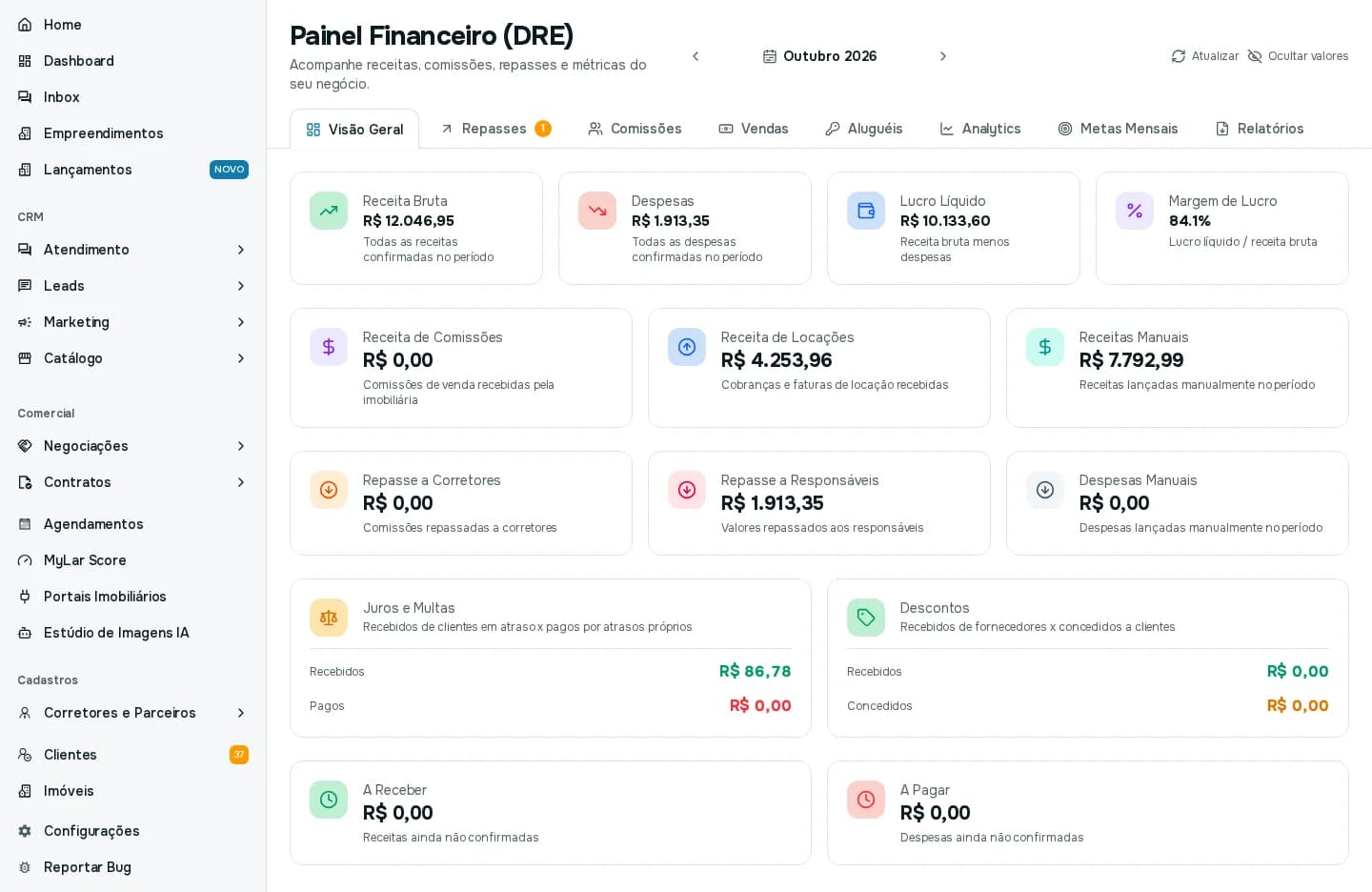Click the Margem de Lucro percent icon
Viewport: 1372px width, 892px height.
(x=1135, y=211)
